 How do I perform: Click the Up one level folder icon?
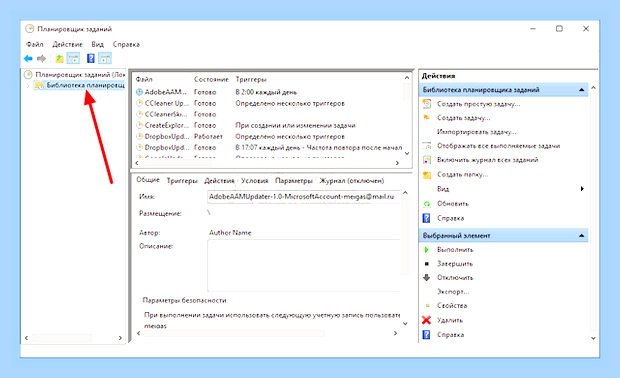[59, 59]
